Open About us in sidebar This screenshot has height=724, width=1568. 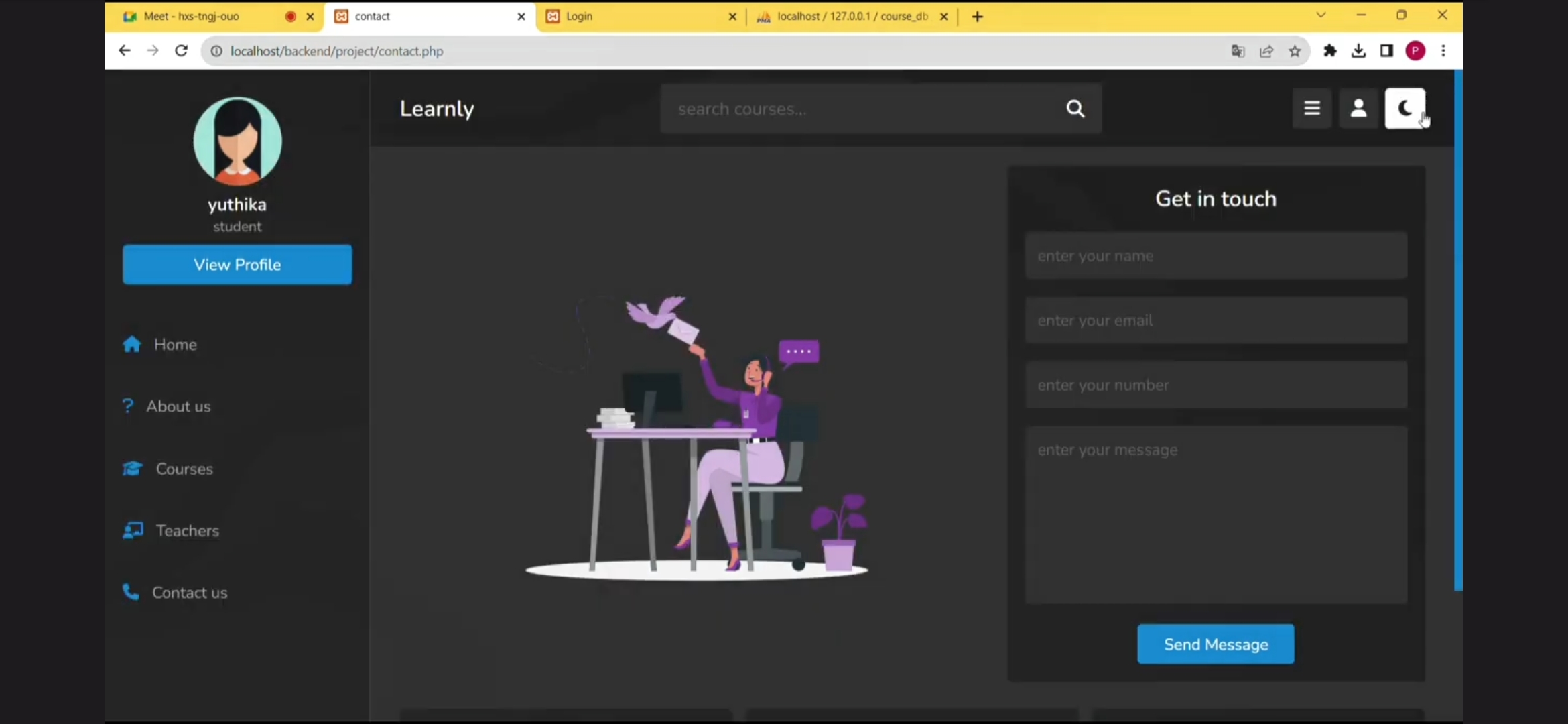[x=178, y=406]
